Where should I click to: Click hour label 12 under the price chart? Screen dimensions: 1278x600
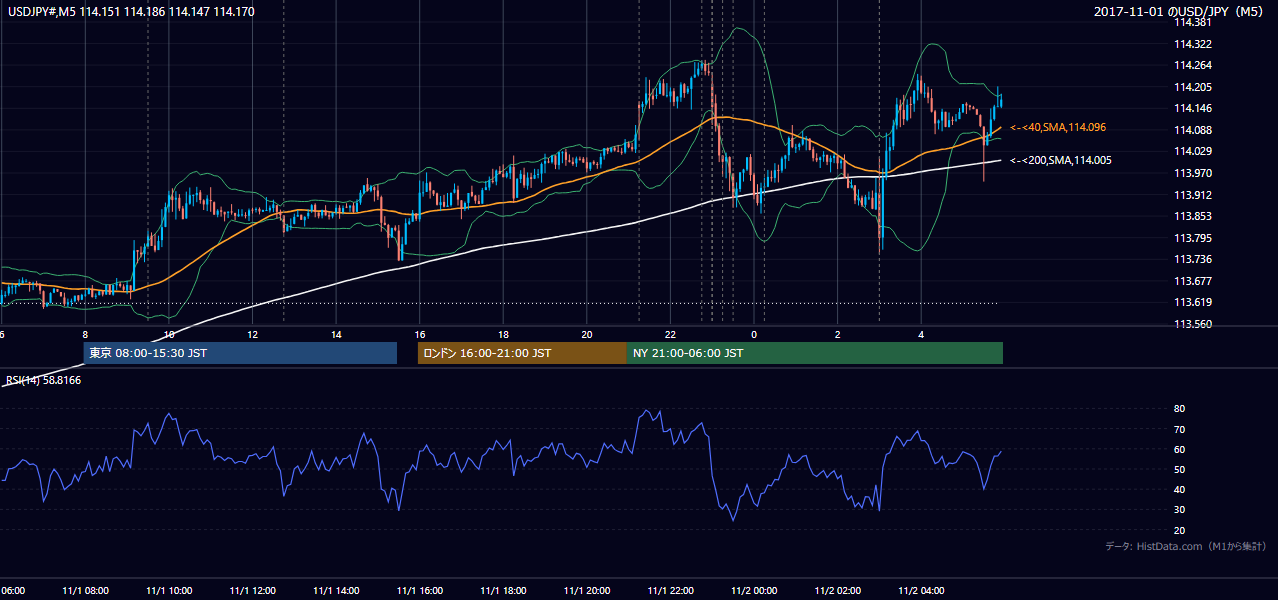[x=253, y=335]
